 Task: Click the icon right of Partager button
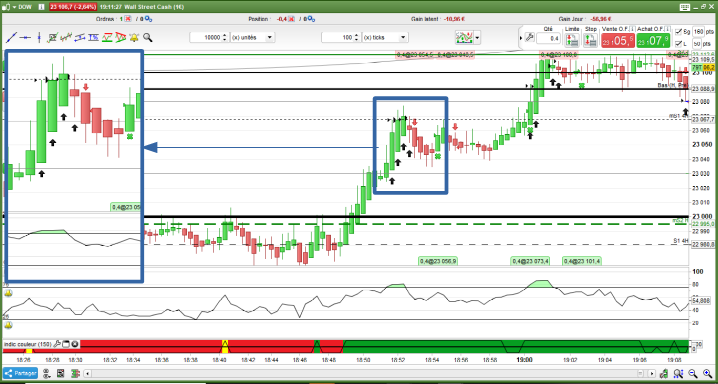pos(47,373)
